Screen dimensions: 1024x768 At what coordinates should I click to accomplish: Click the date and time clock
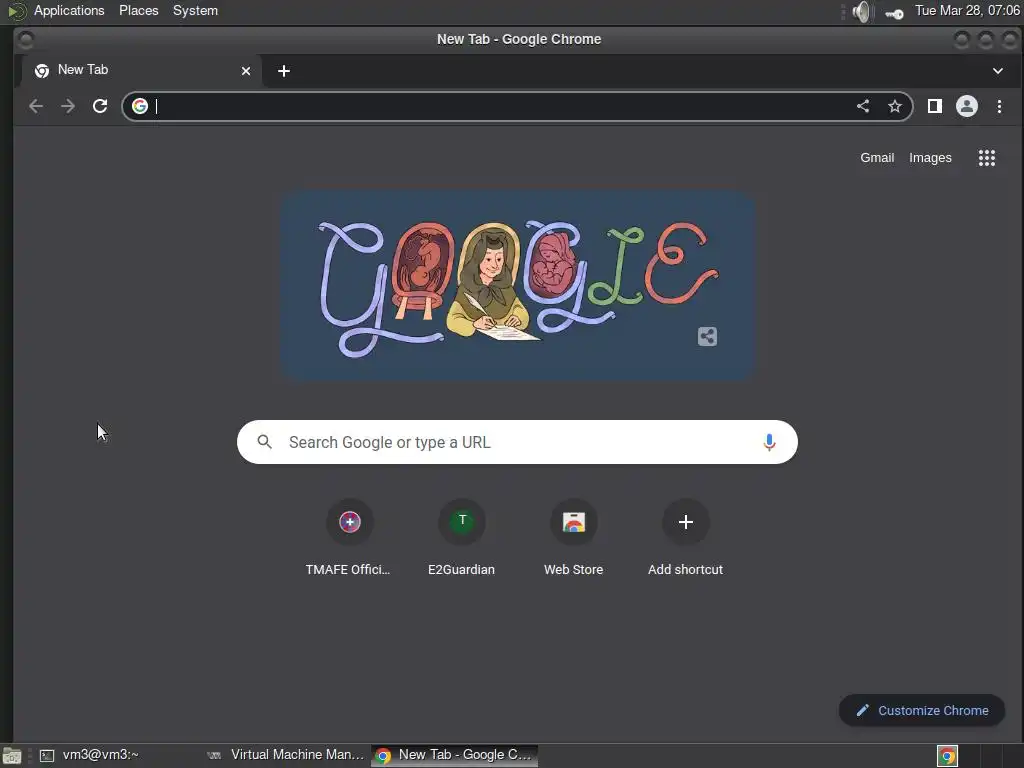tap(967, 10)
